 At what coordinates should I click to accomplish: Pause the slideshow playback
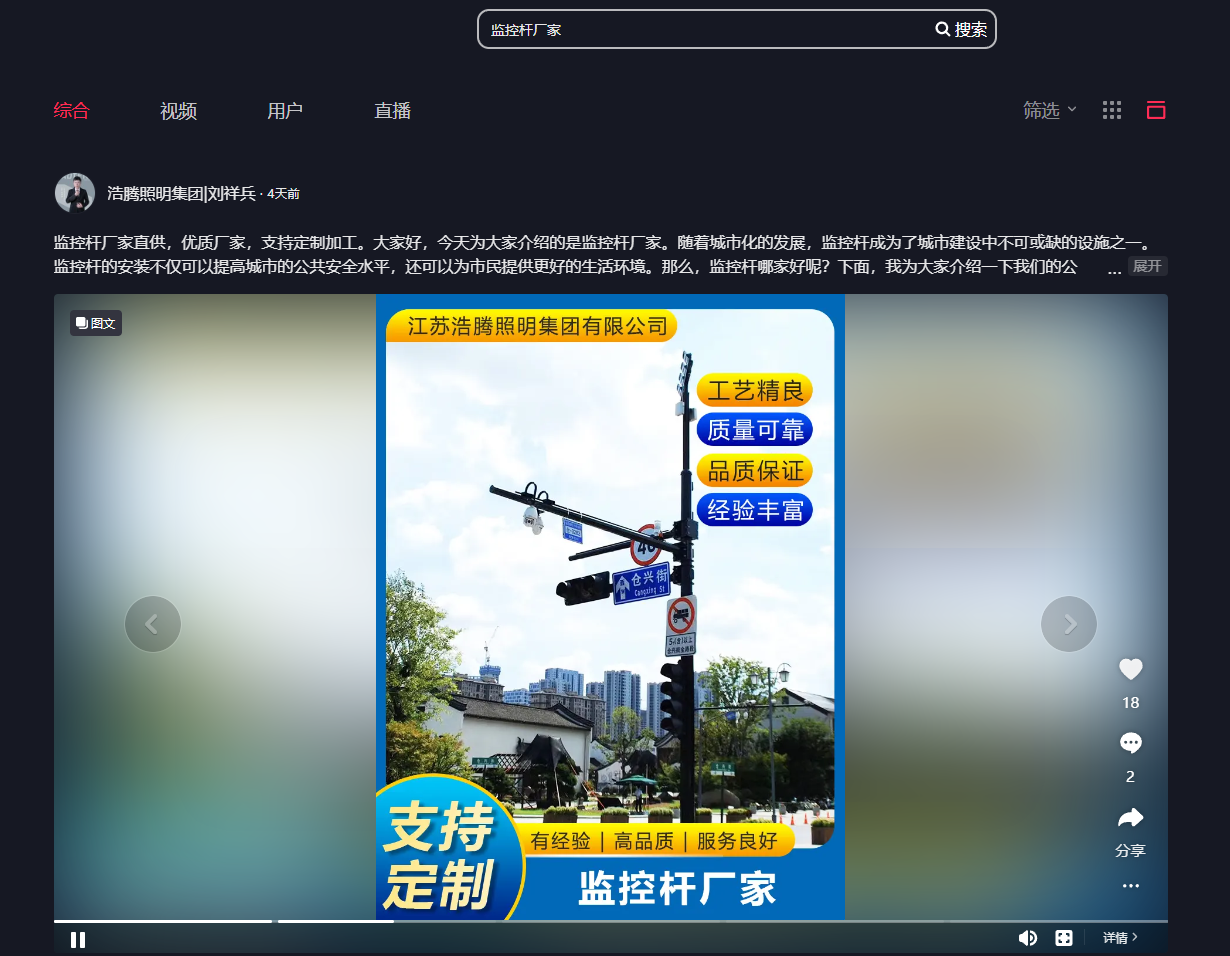click(78, 939)
